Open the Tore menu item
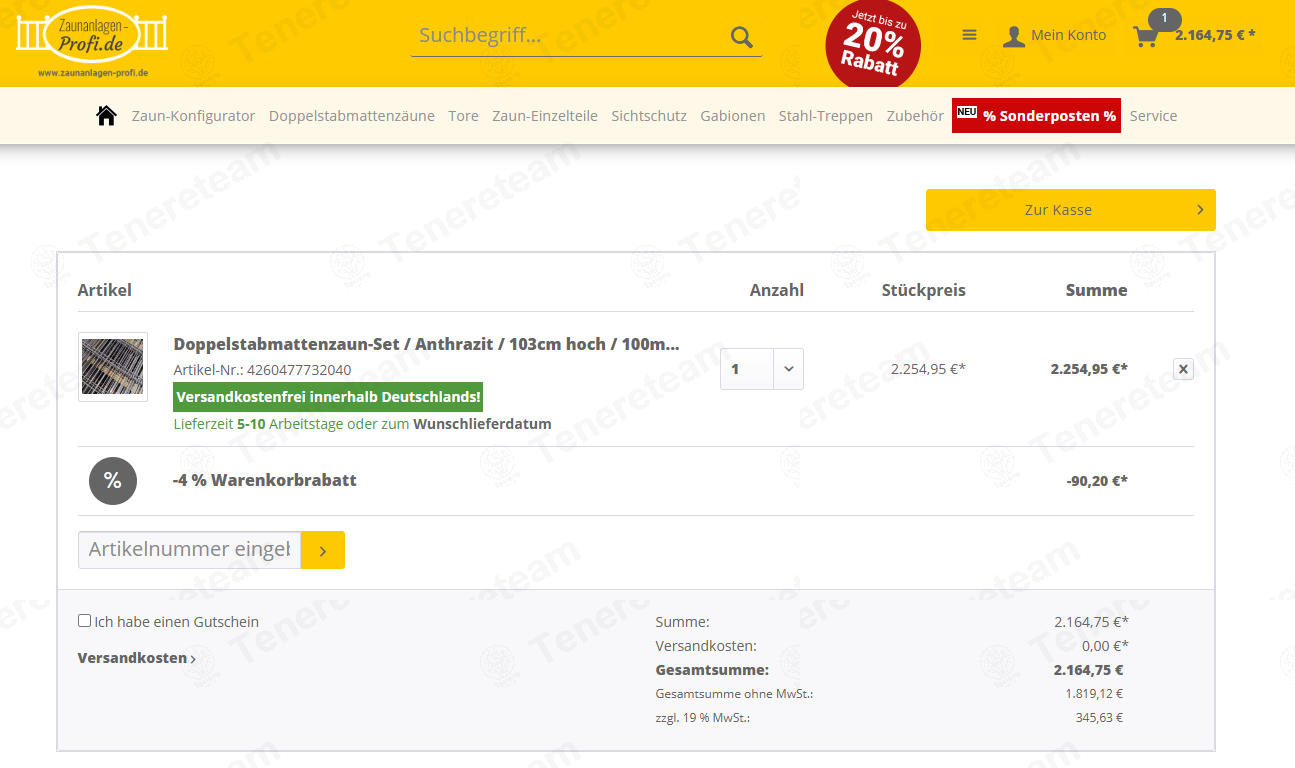Image resolution: width=1295 pixels, height=768 pixels. coord(463,116)
